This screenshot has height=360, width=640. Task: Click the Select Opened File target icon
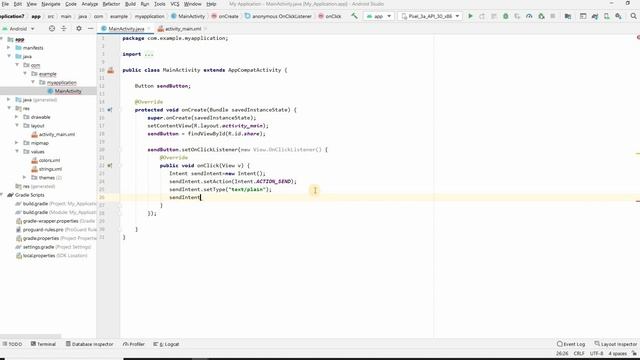(51, 29)
